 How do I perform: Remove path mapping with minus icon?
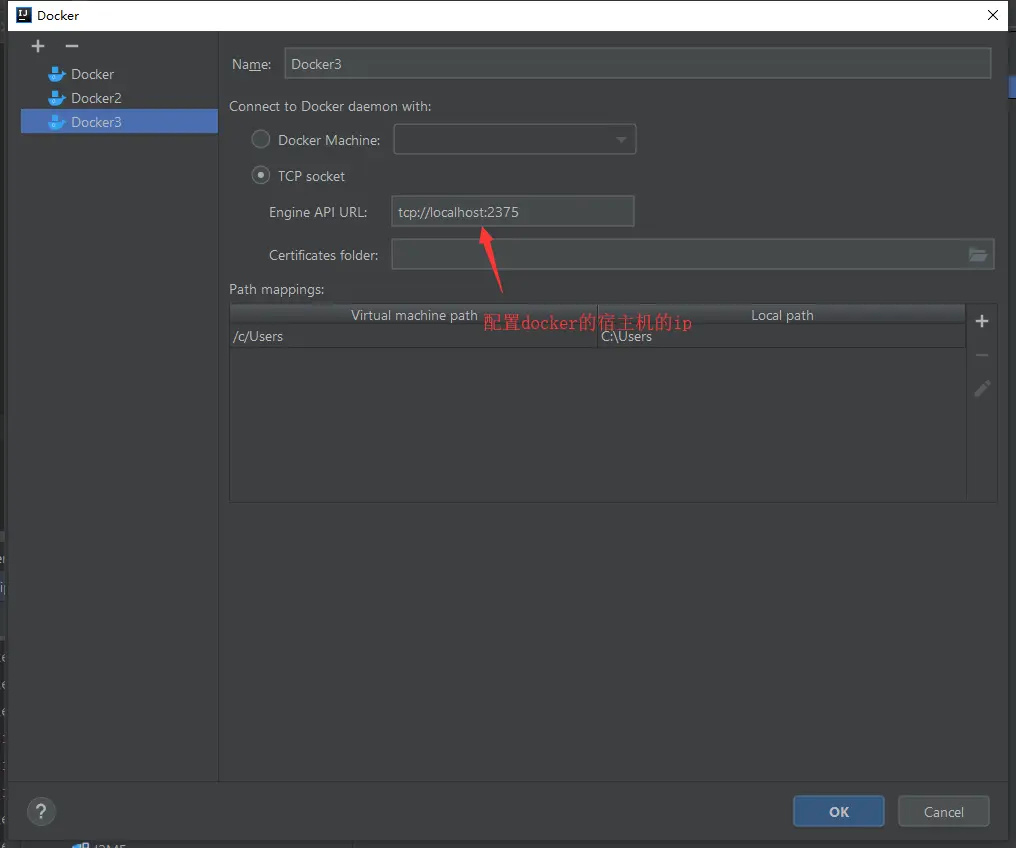click(982, 355)
